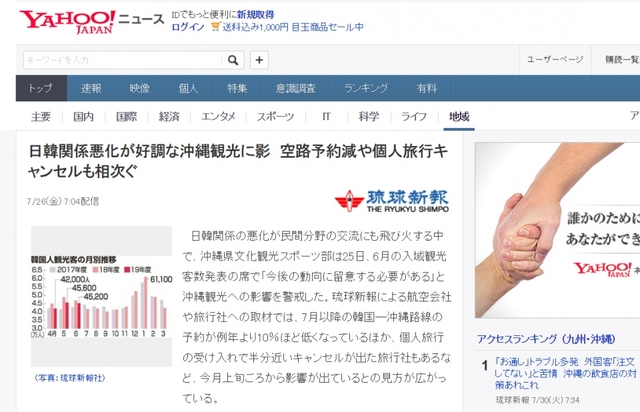640x412 pixels.
Task: Open the ランキング tab
Action: (x=366, y=88)
